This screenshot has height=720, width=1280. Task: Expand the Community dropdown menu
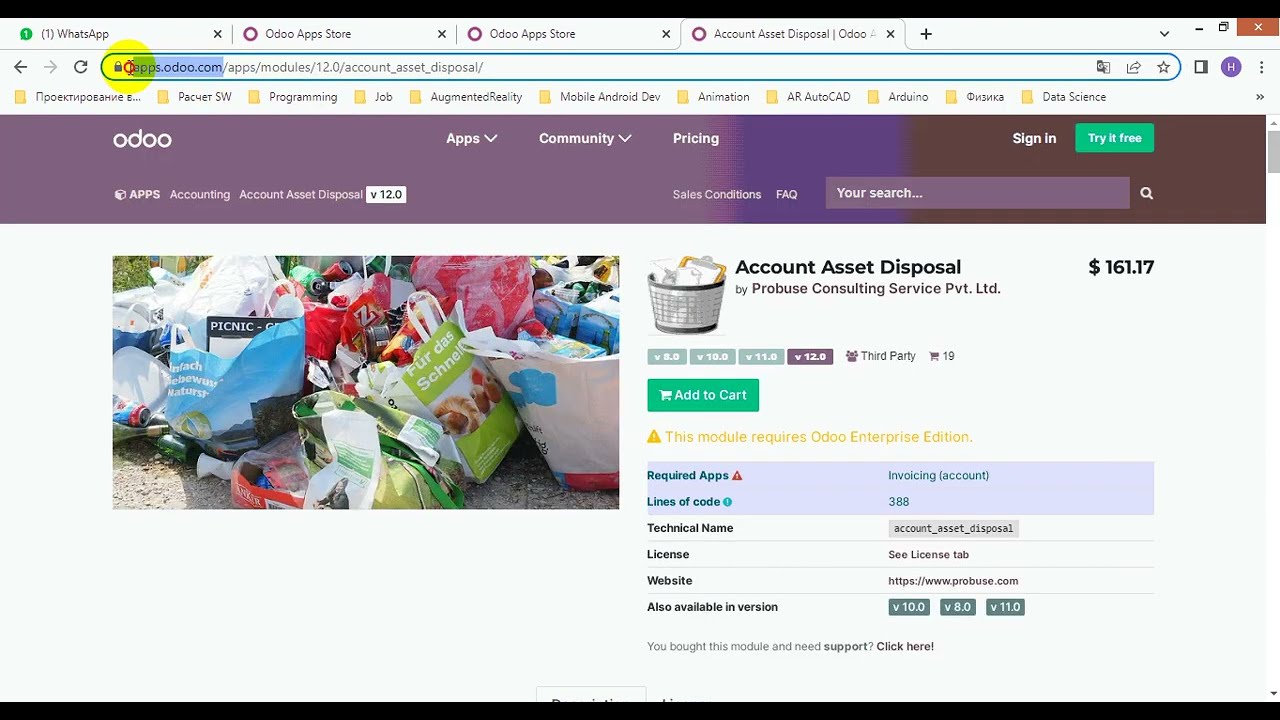(585, 138)
